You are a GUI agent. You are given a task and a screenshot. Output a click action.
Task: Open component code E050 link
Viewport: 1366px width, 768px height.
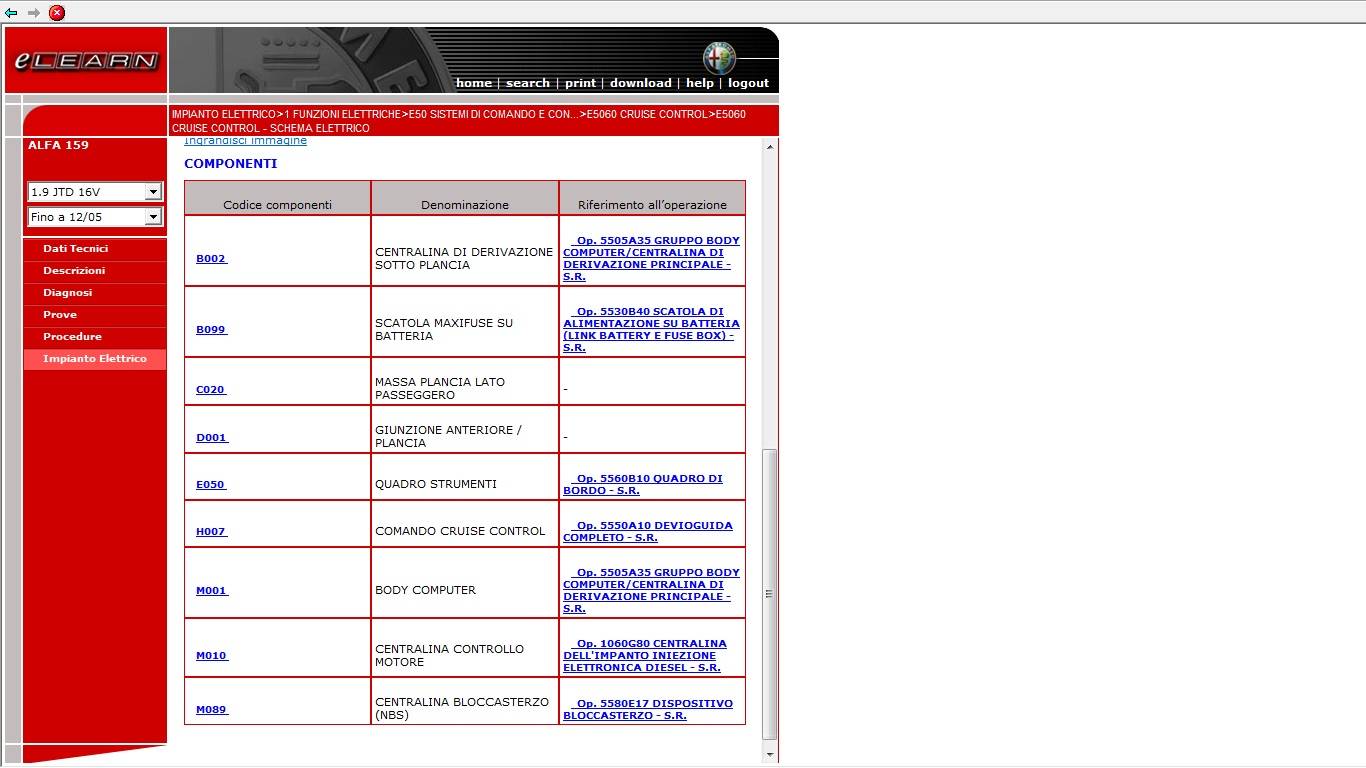(211, 484)
